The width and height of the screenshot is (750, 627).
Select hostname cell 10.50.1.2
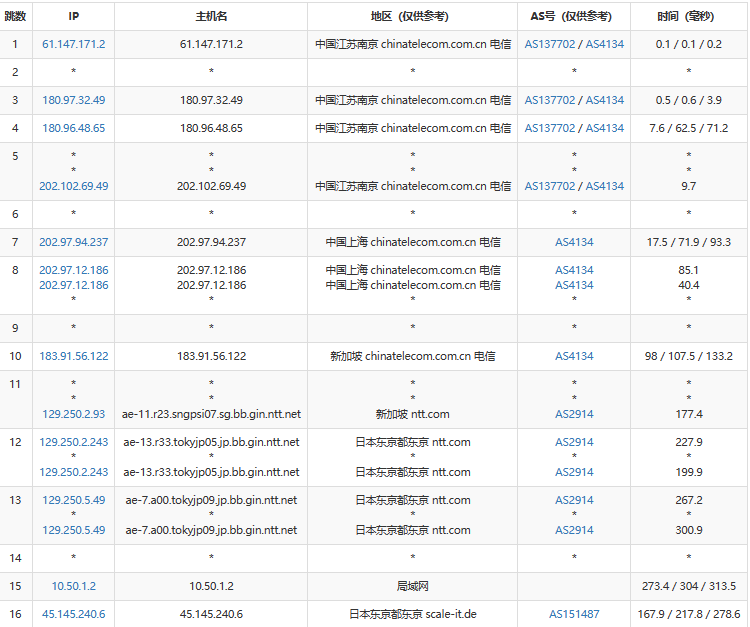pyautogui.click(x=211, y=586)
